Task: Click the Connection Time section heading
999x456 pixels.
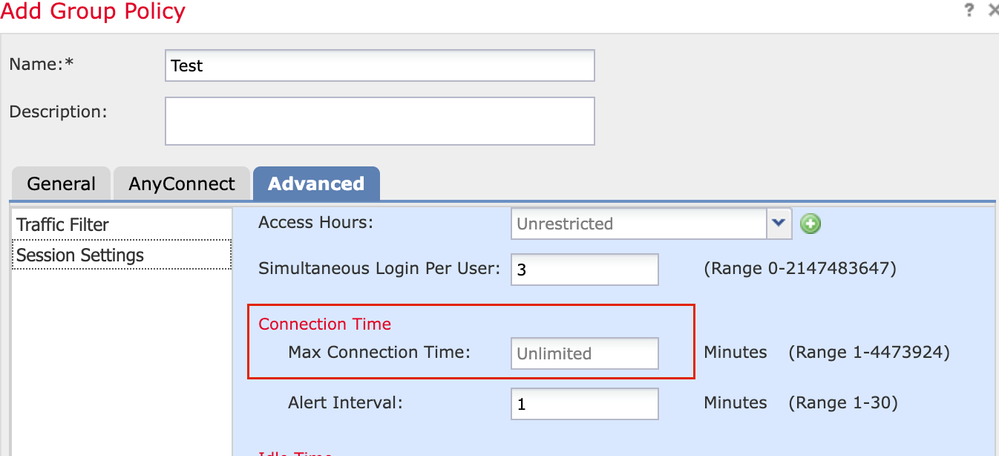Action: (325, 324)
